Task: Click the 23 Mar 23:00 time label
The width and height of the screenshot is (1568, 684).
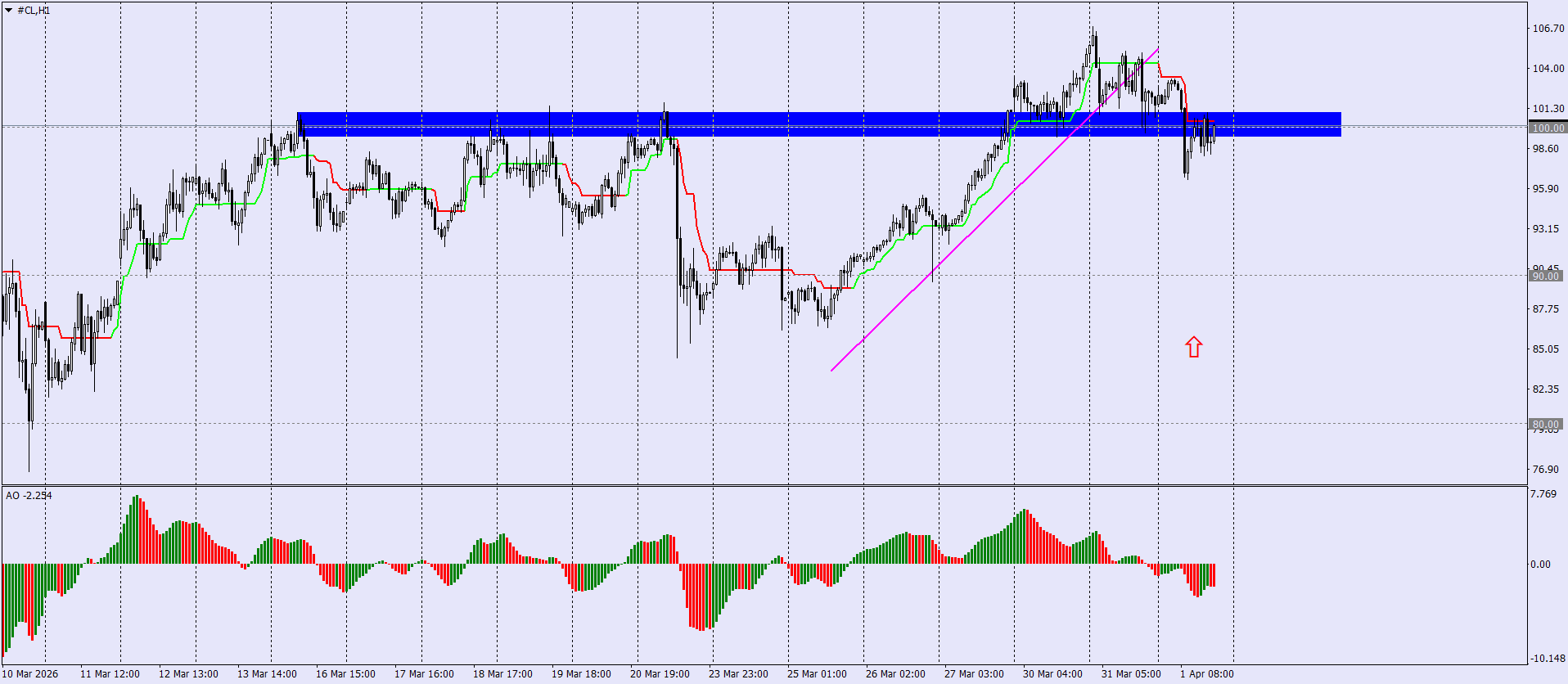Action: 738,674
